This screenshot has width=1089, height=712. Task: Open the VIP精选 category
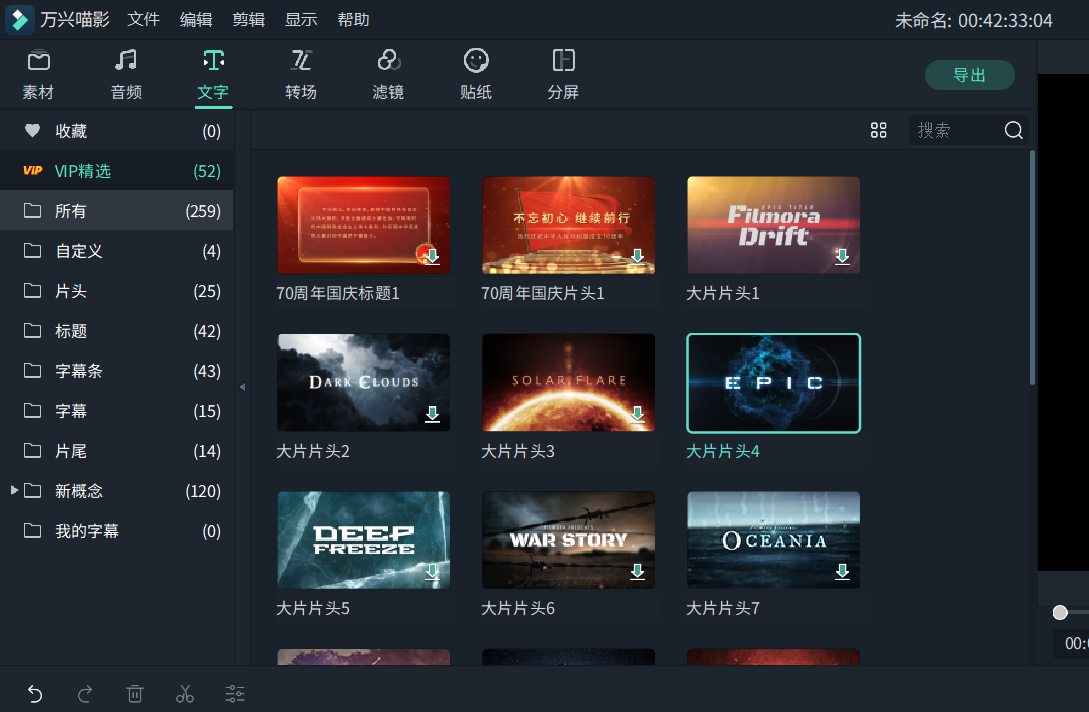[82, 171]
